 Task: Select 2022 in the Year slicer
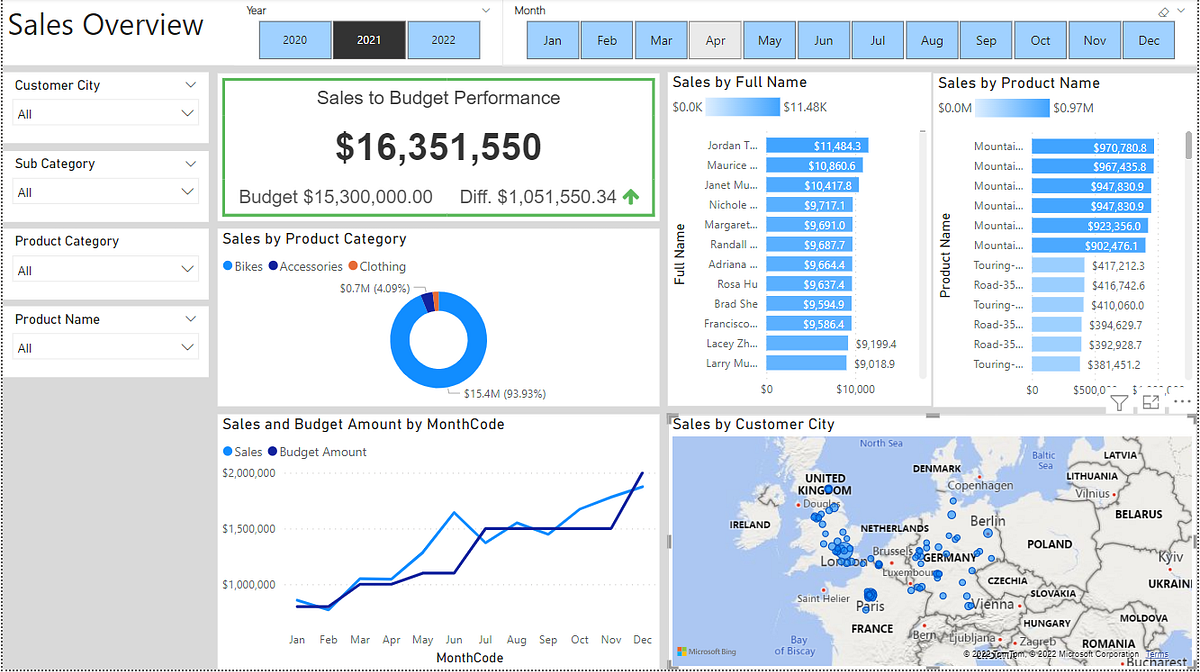click(444, 40)
